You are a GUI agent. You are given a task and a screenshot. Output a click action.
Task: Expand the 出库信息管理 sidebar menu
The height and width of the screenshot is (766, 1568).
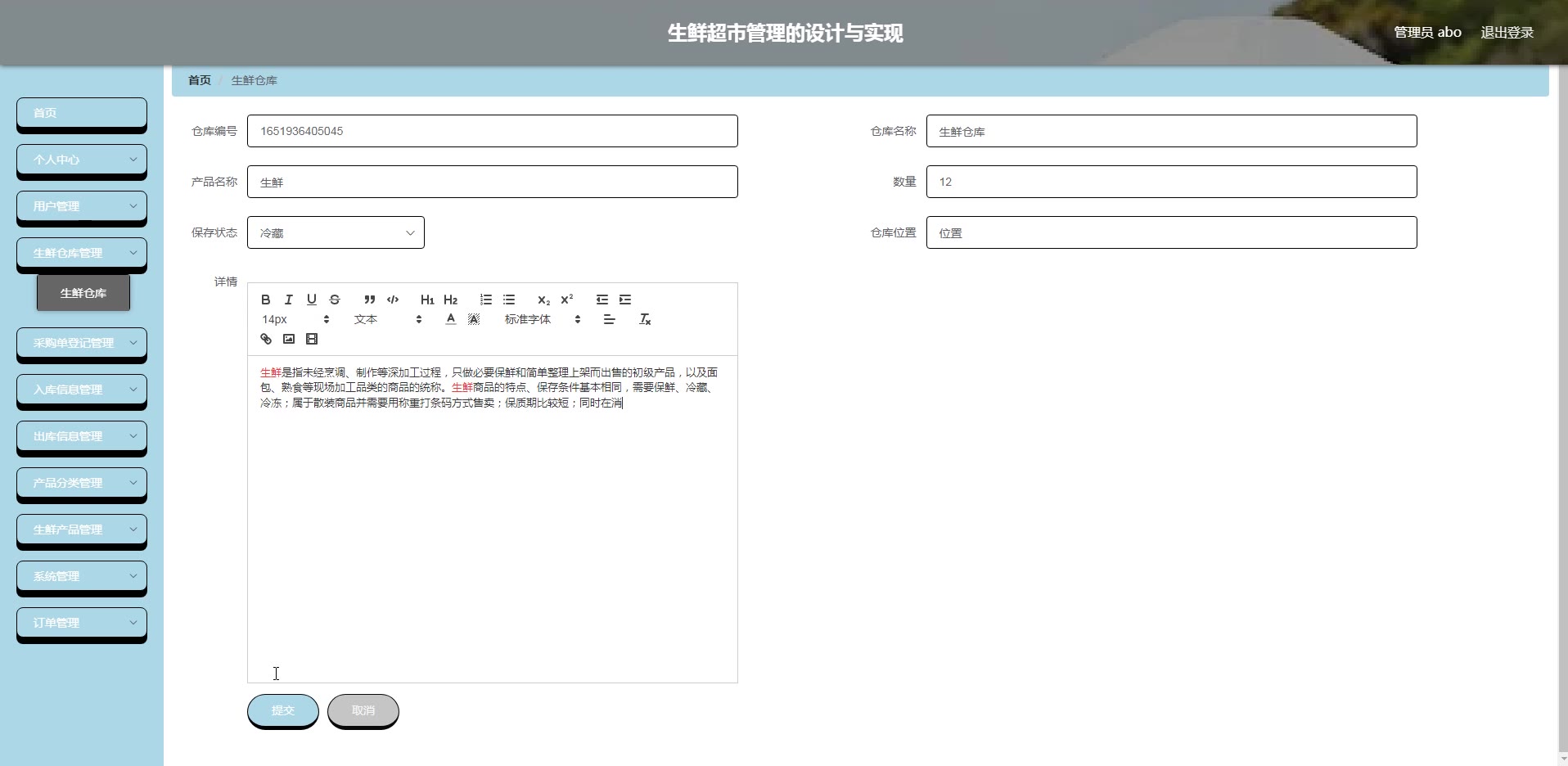click(82, 436)
